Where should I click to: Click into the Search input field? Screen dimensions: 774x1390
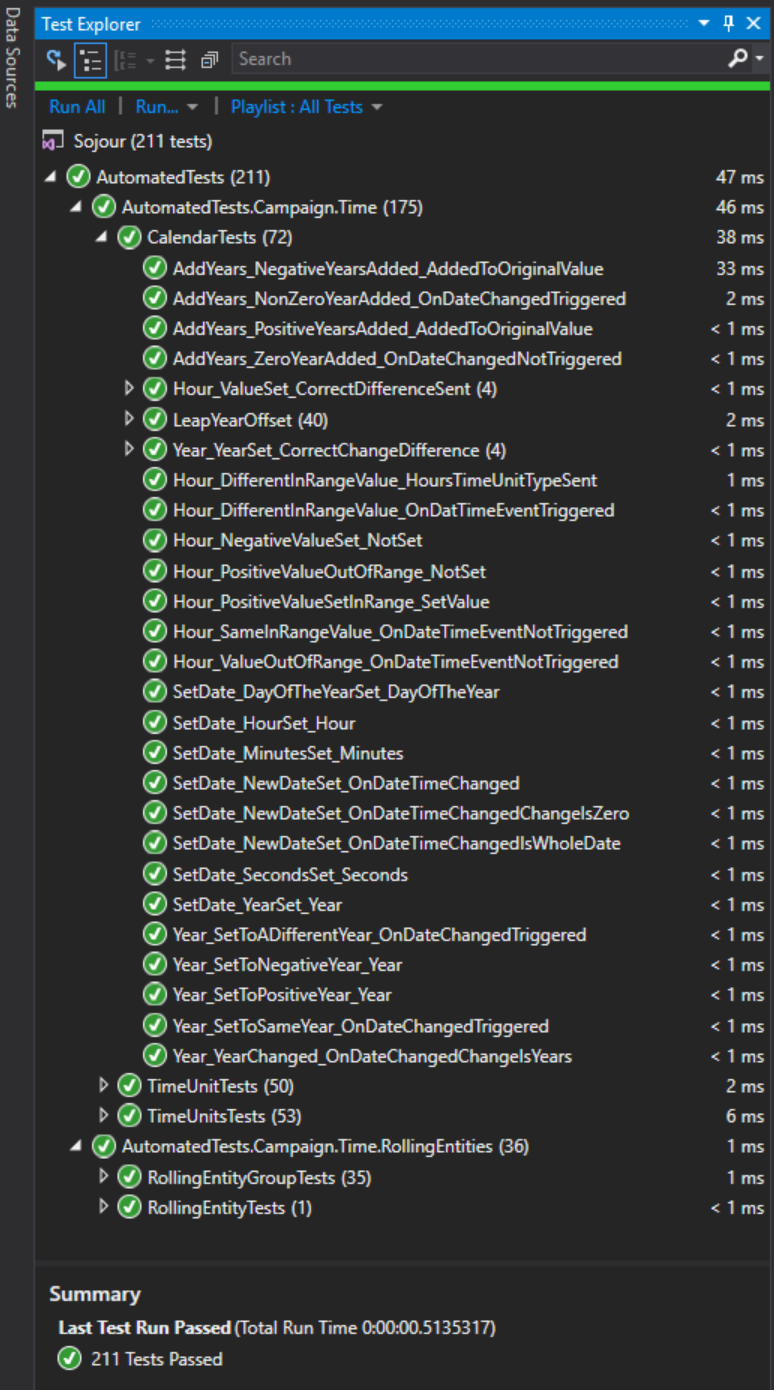pos(470,59)
